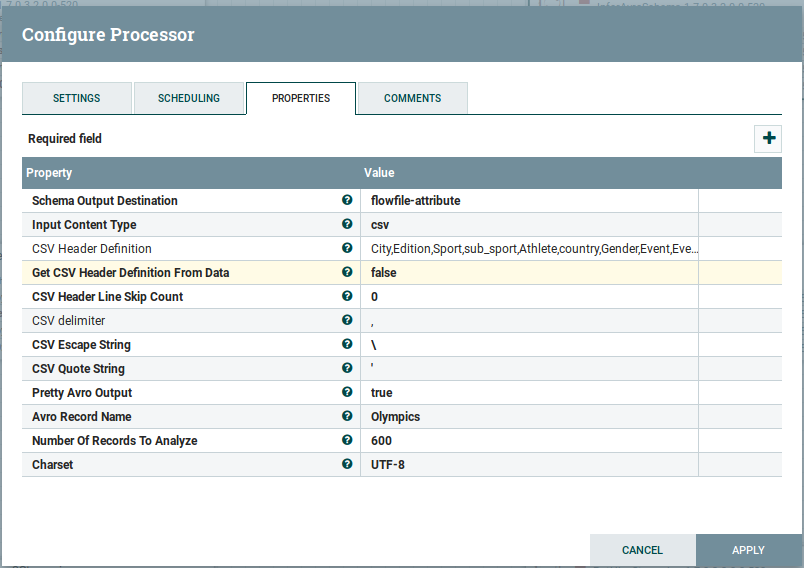804x568 pixels.
Task: Edit the UTF-8 charset value
Action: pos(529,464)
